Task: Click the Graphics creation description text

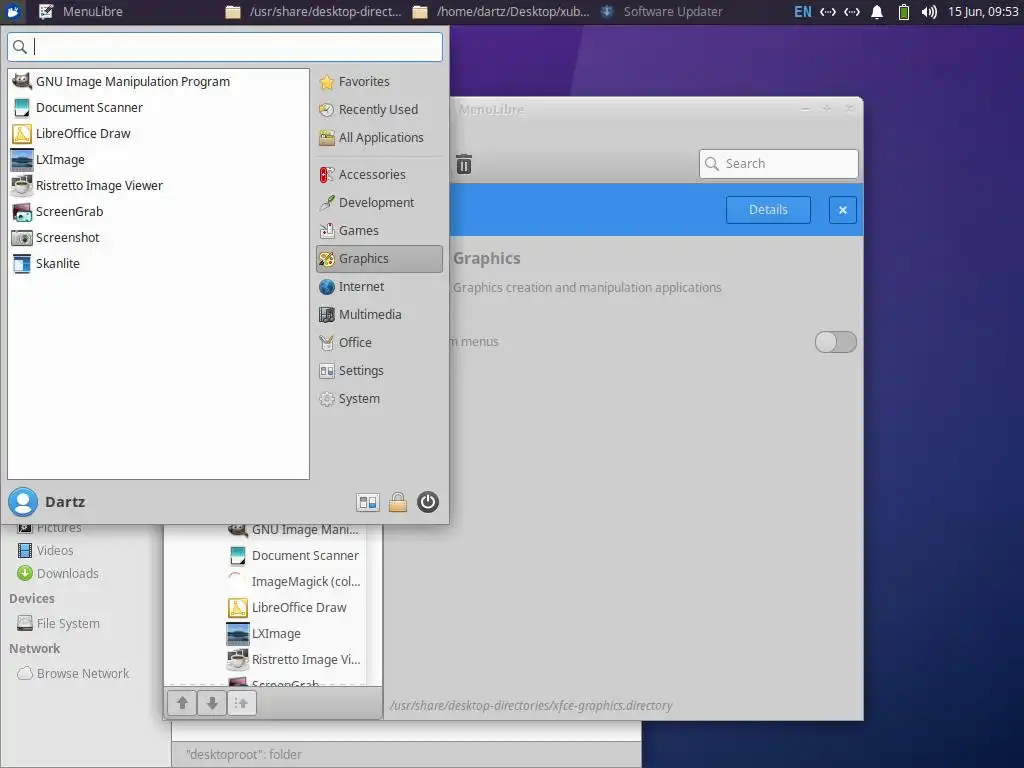Action: [x=587, y=288]
